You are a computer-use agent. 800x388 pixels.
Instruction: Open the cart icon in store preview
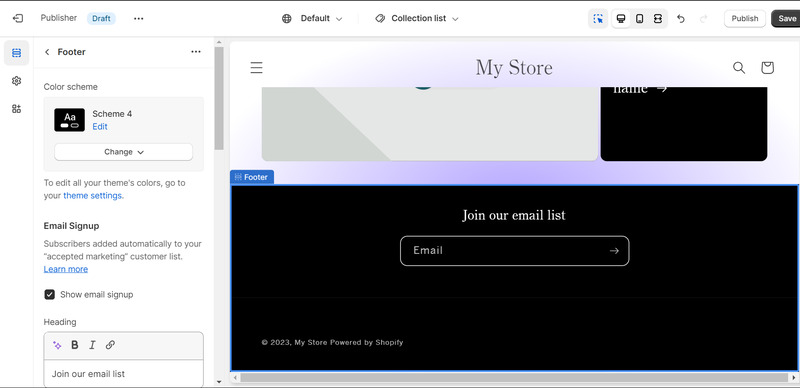pyautogui.click(x=767, y=67)
